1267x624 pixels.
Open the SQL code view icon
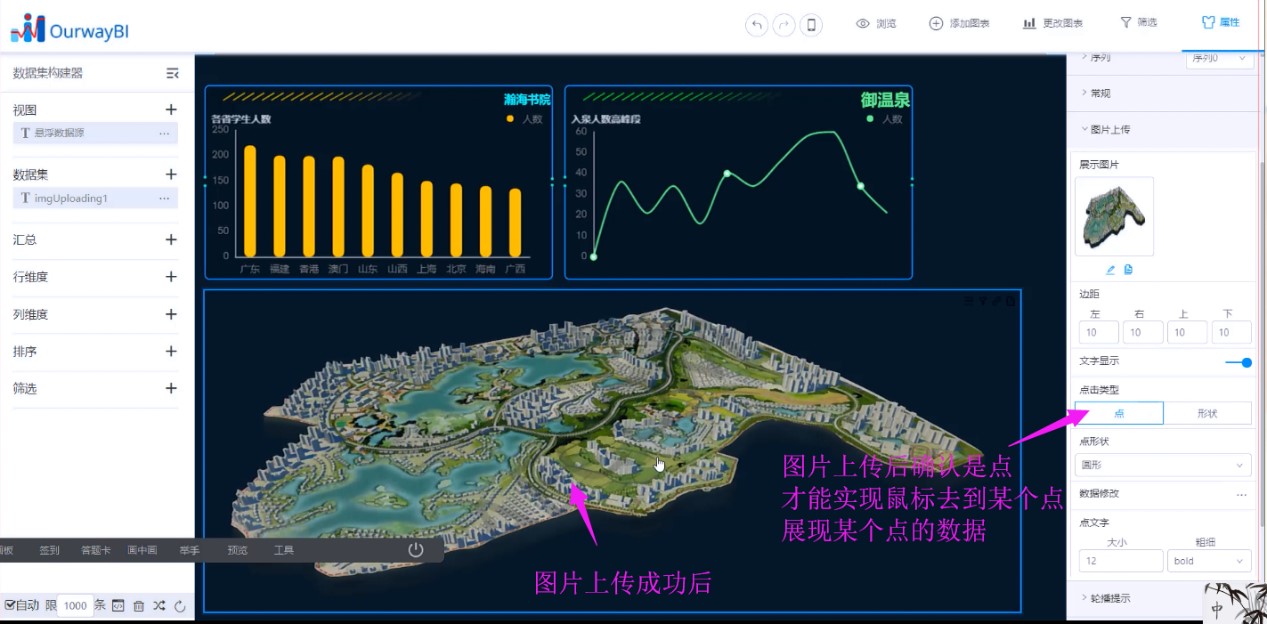[x=118, y=606]
